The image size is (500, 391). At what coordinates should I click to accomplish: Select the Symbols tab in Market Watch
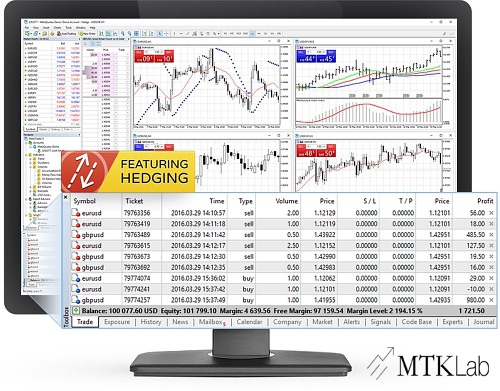(x=30, y=129)
